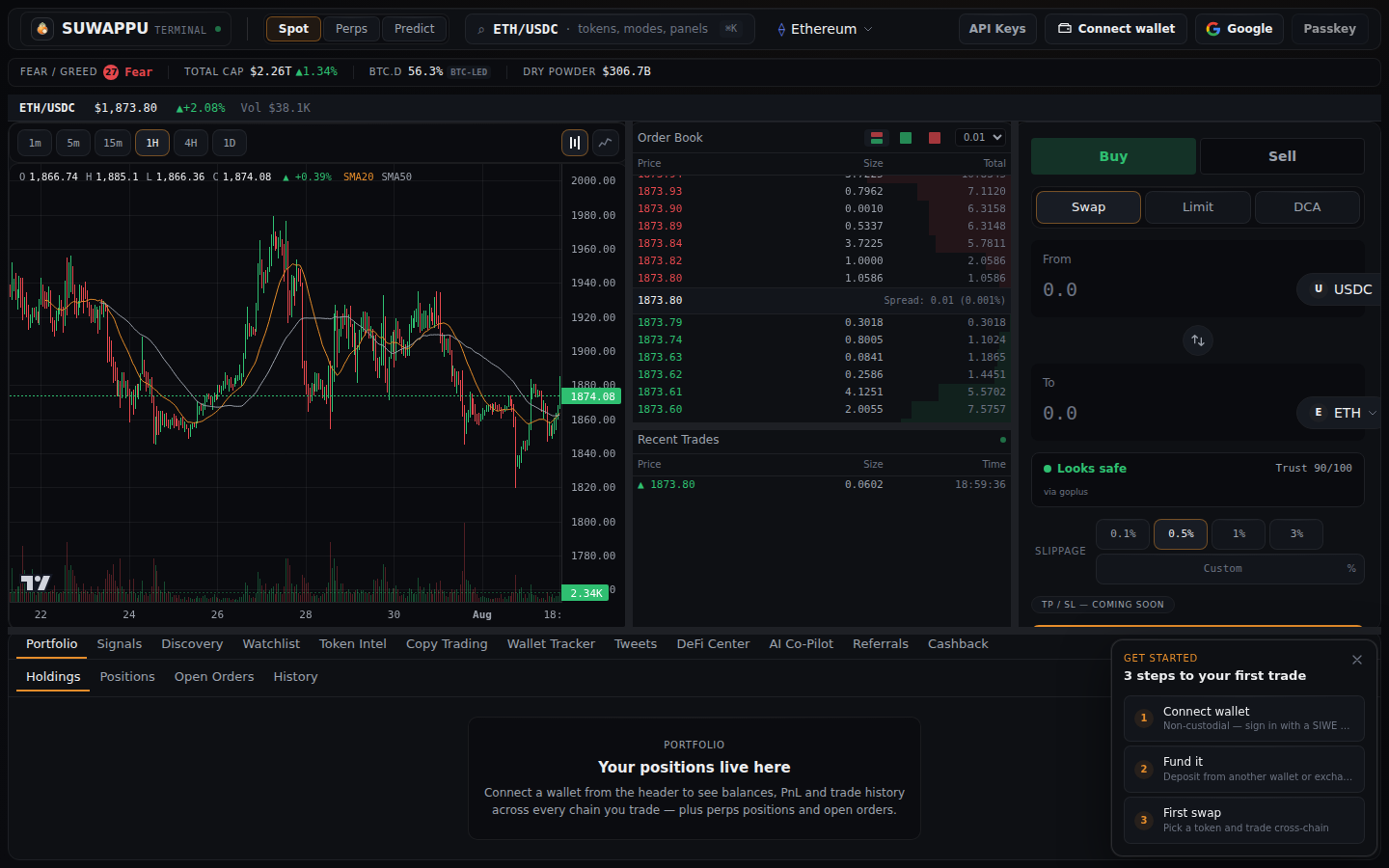Open the Positions sub-tab

[x=127, y=677]
